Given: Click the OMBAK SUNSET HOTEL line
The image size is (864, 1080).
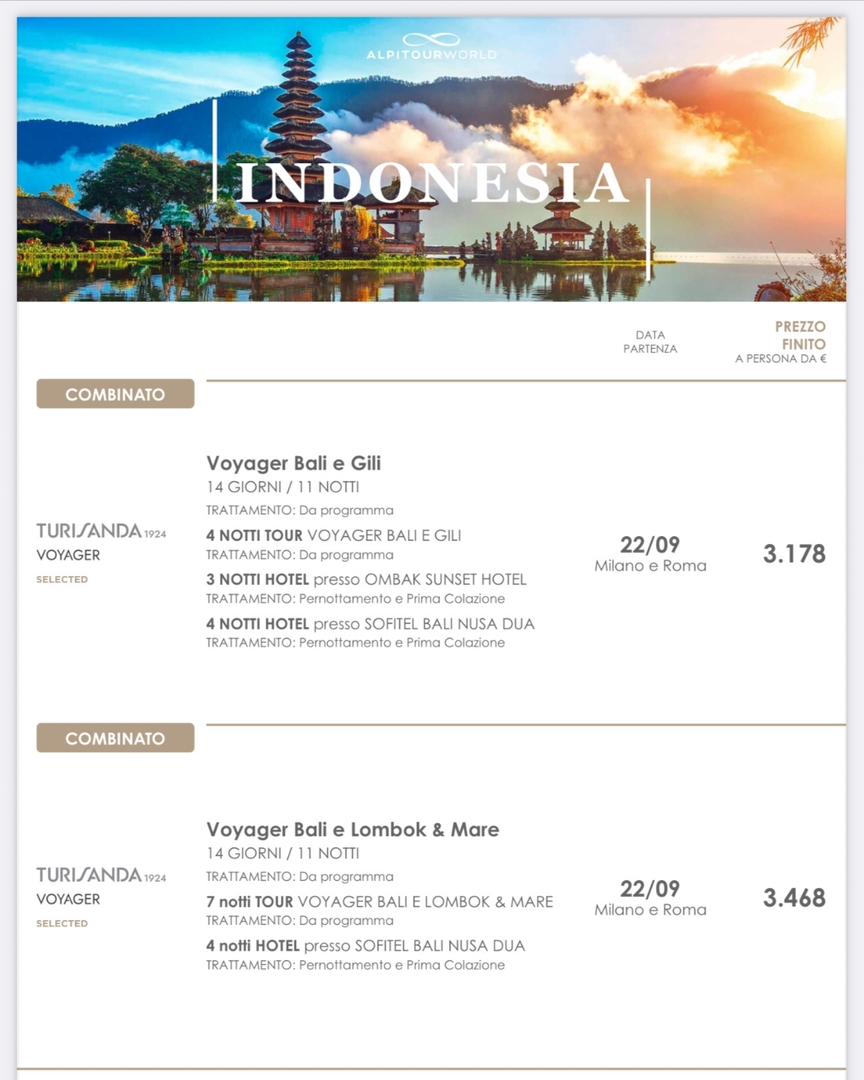Looking at the screenshot, I should tap(366, 579).
